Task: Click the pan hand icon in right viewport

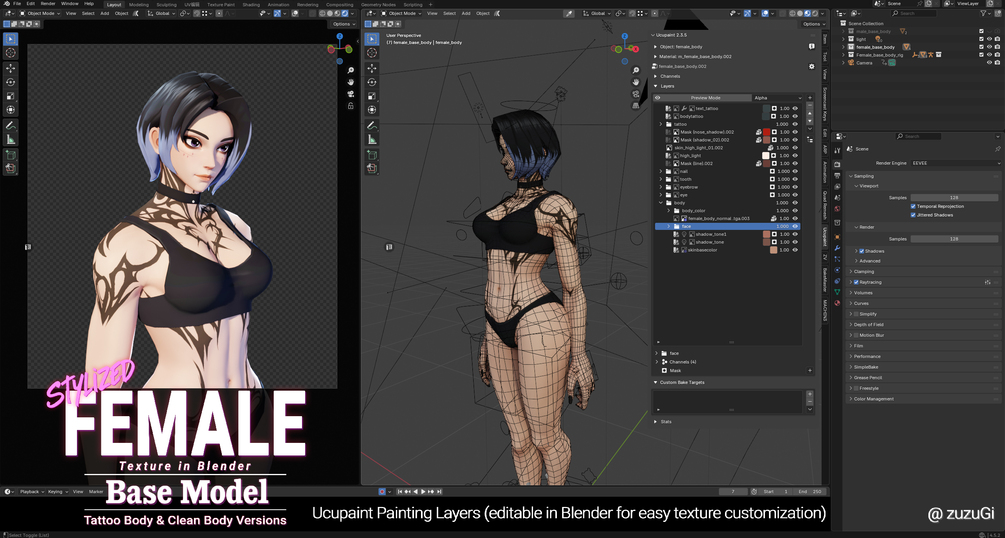Action: (635, 82)
